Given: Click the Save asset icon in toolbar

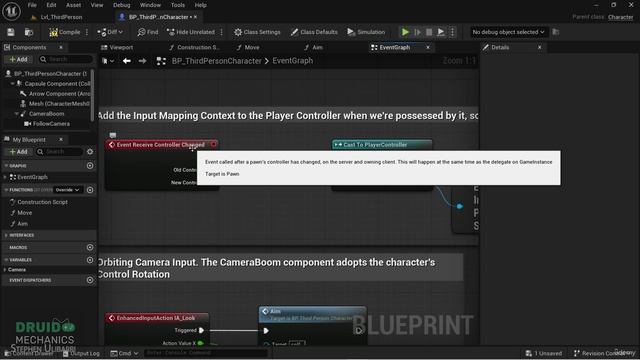Looking at the screenshot, I should tap(11, 32).
